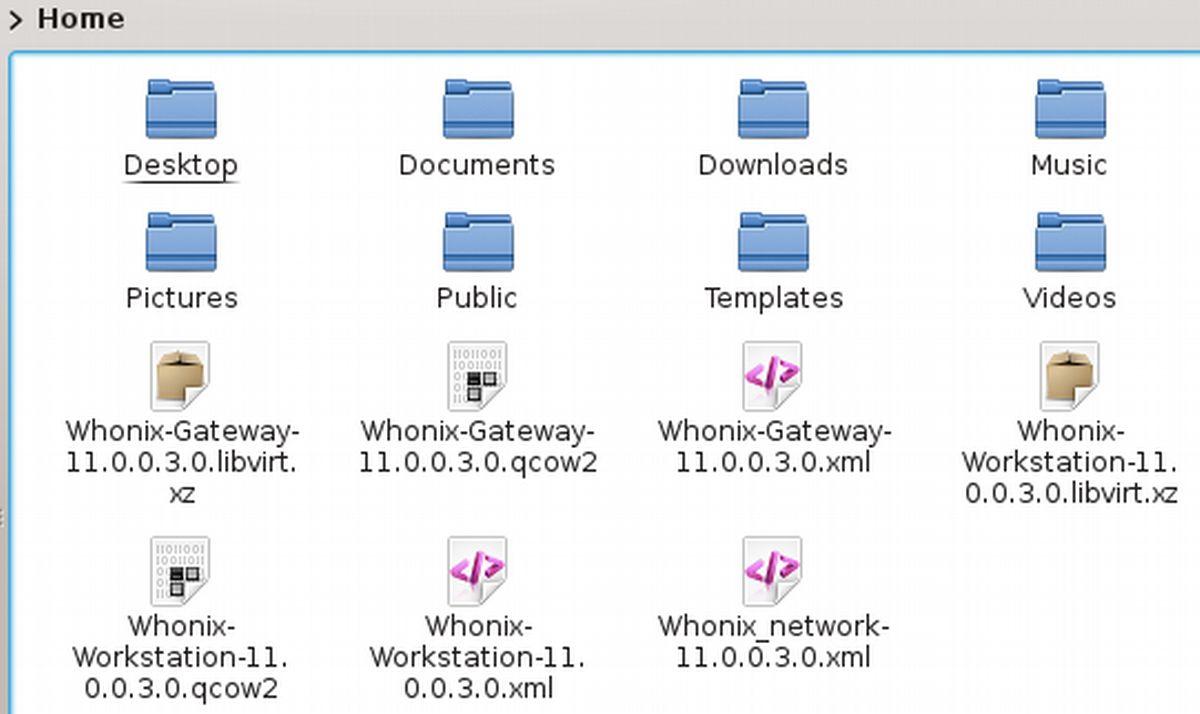Select the Public folder icon

click(477, 242)
